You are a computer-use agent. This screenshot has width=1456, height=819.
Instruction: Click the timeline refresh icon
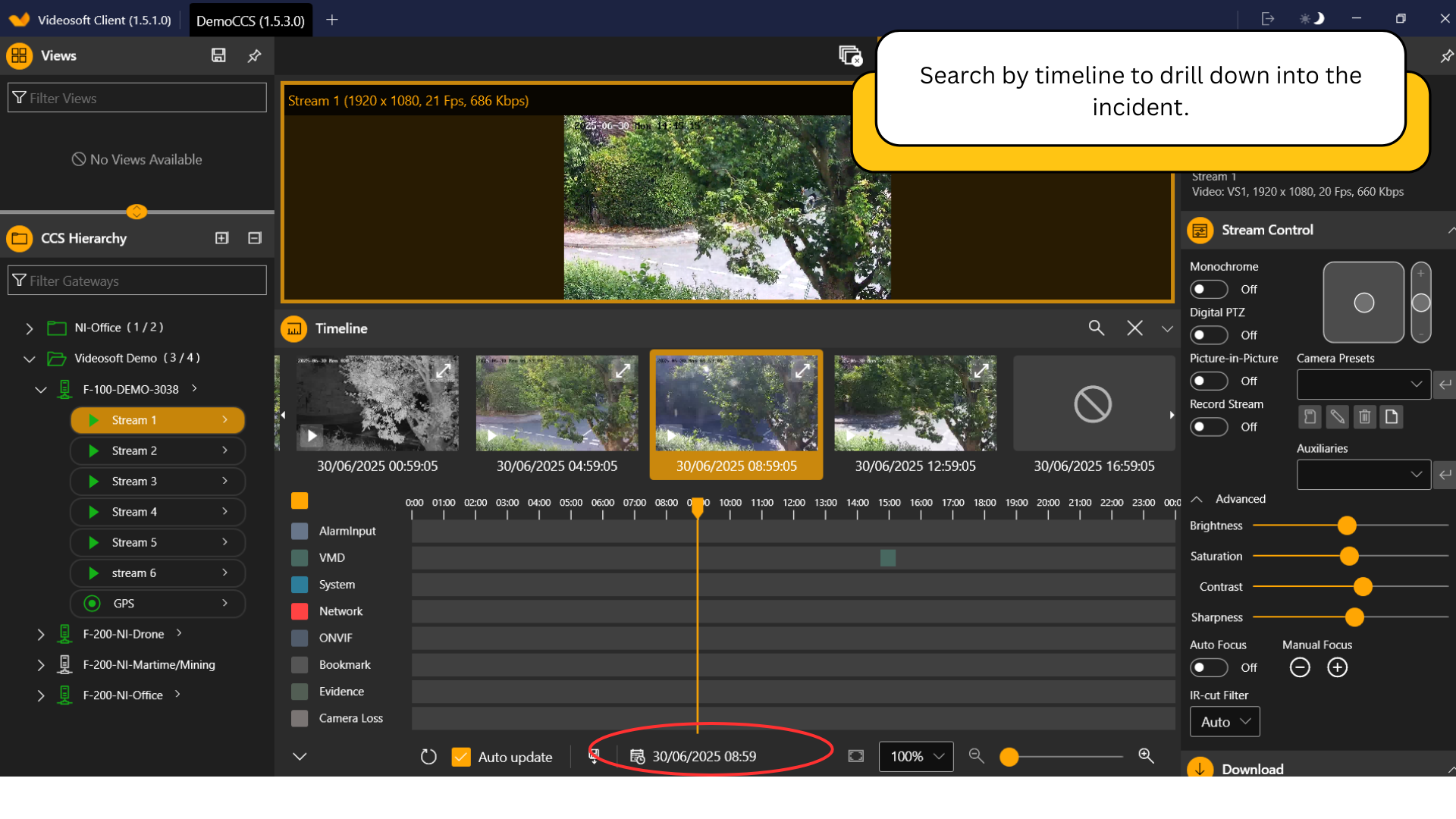pos(428,757)
